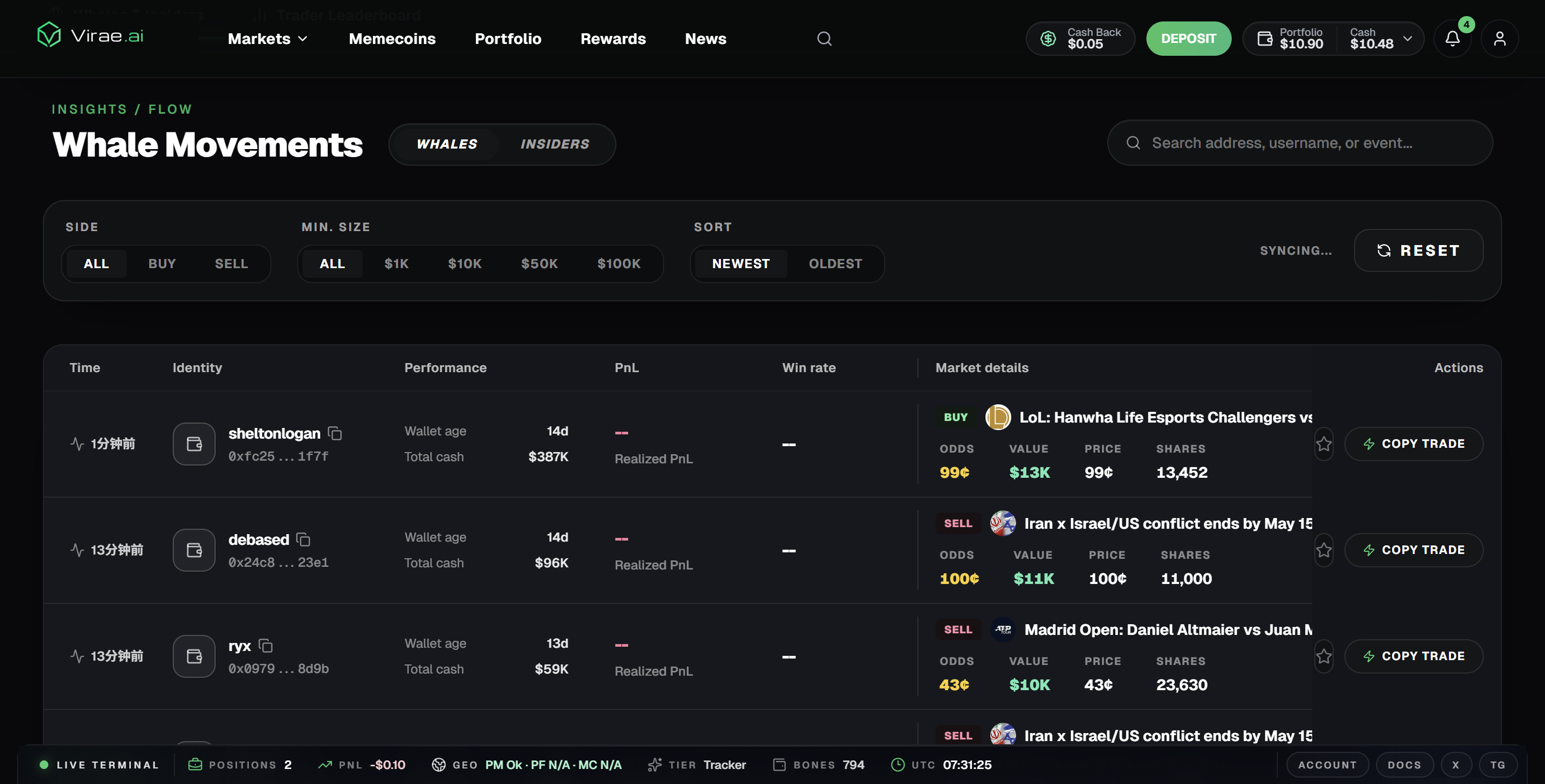This screenshot has width=1545, height=784.
Task: Copy trade for ryx's Madrid Open sell
Action: coord(1414,656)
